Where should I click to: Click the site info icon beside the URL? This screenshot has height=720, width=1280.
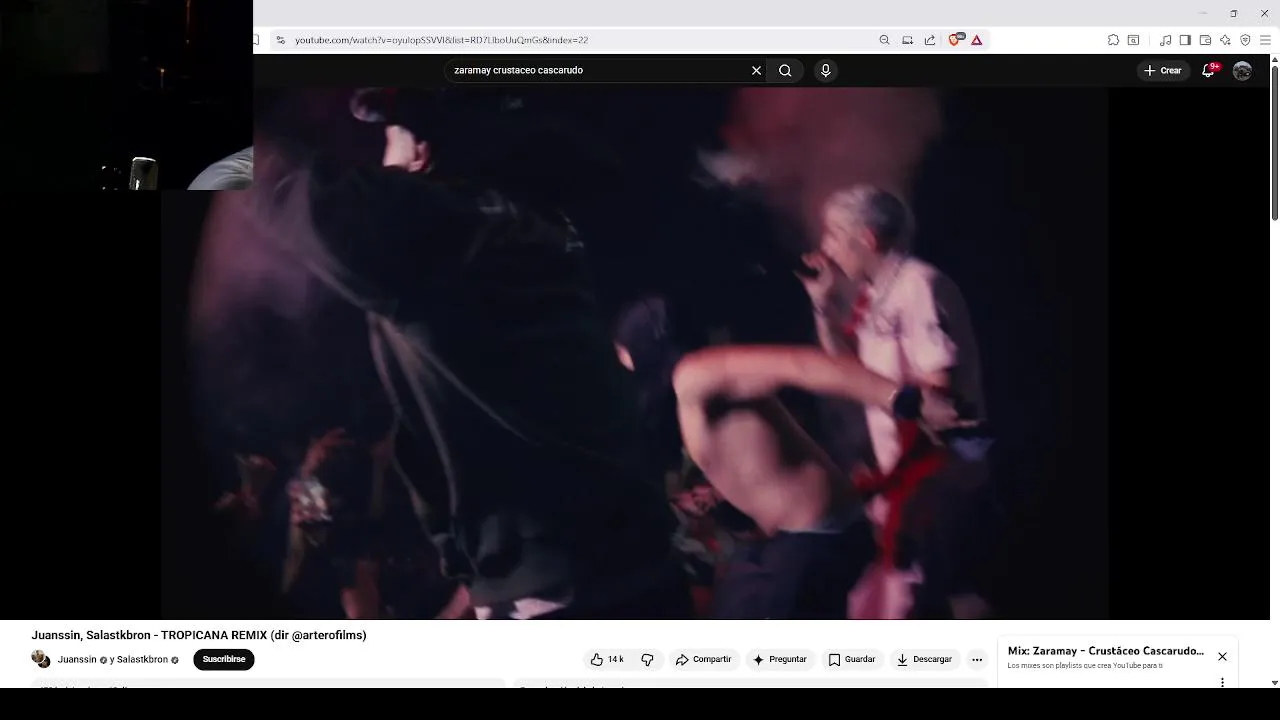tap(281, 40)
